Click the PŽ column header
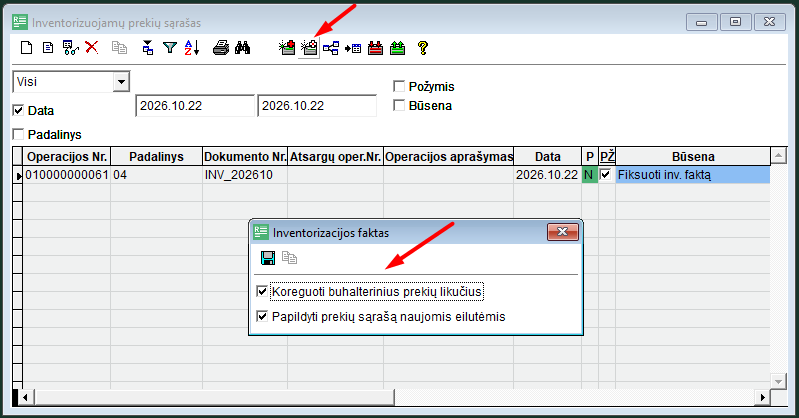Screen dimensions: 799x418 [x=607, y=156]
